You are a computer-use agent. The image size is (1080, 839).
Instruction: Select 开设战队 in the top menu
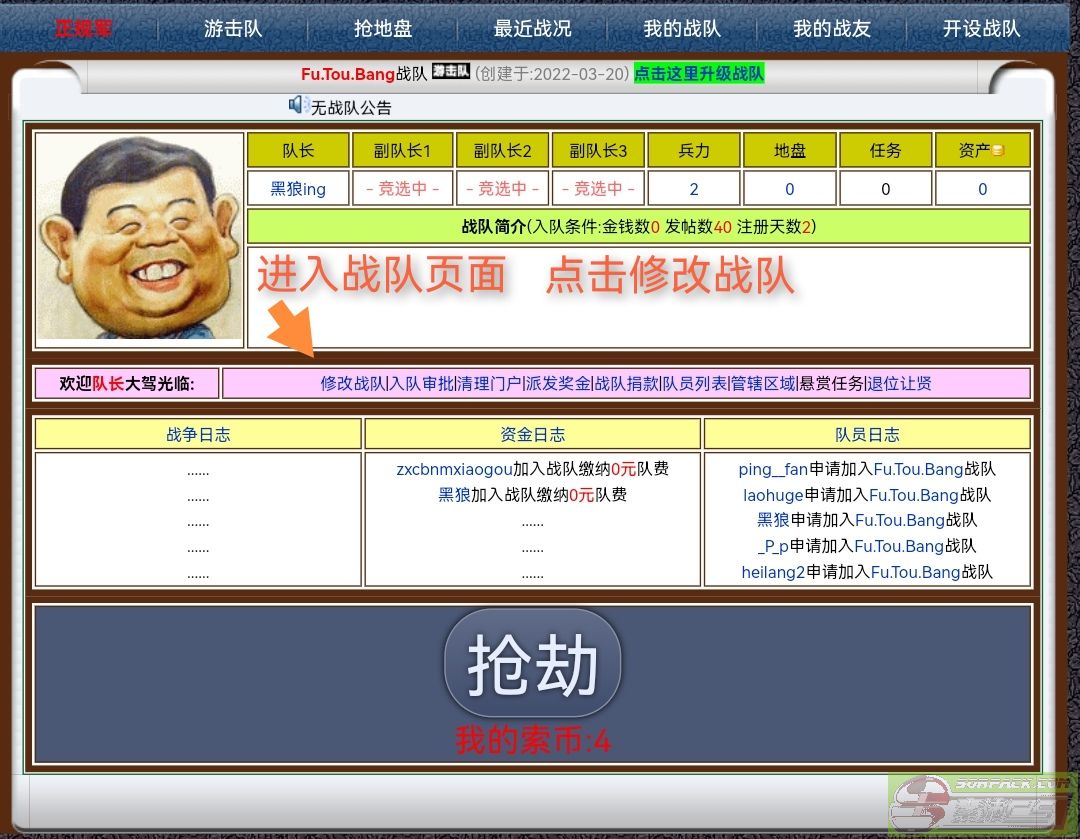[x=981, y=29]
